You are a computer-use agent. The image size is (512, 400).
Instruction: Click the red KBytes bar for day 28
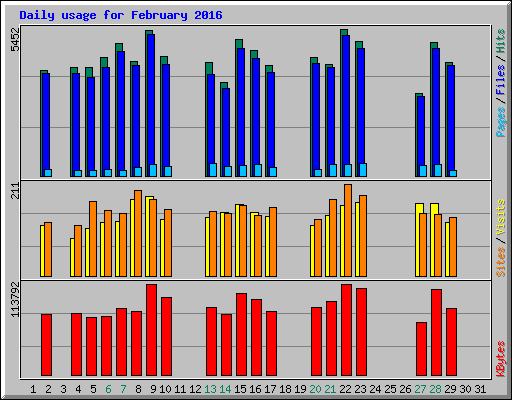point(436,333)
